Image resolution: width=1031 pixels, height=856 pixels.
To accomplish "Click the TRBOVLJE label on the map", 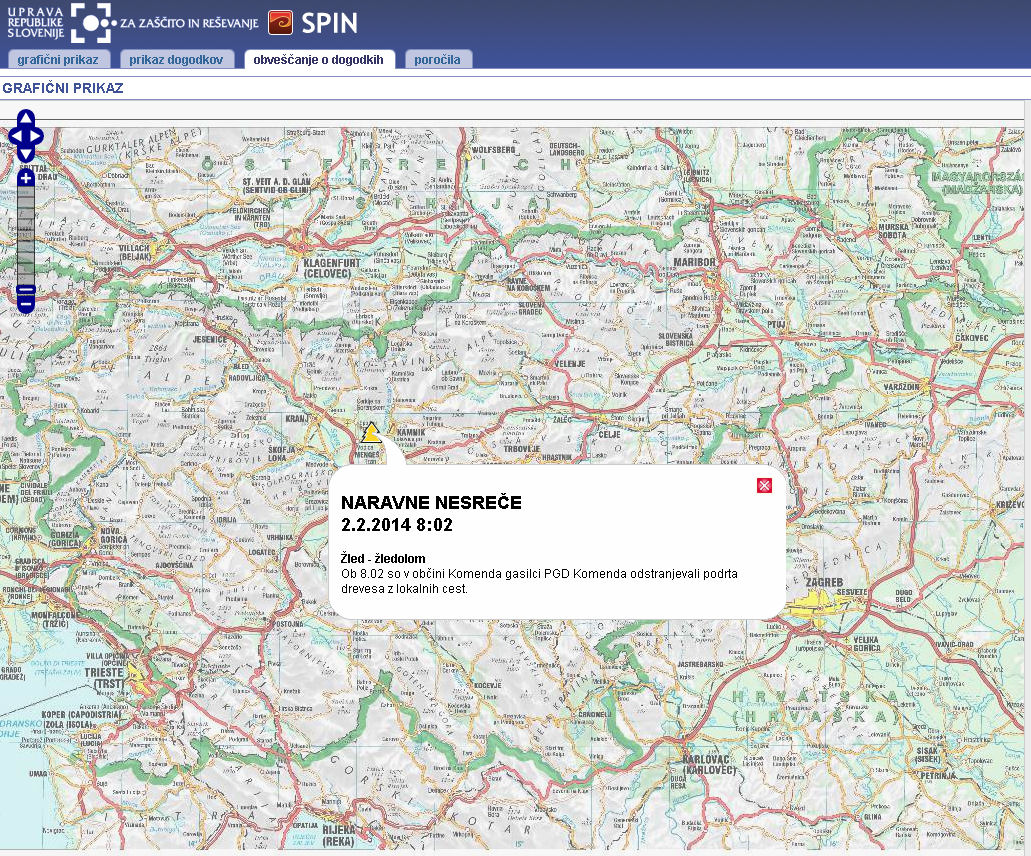I will pyautogui.click(x=521, y=449).
